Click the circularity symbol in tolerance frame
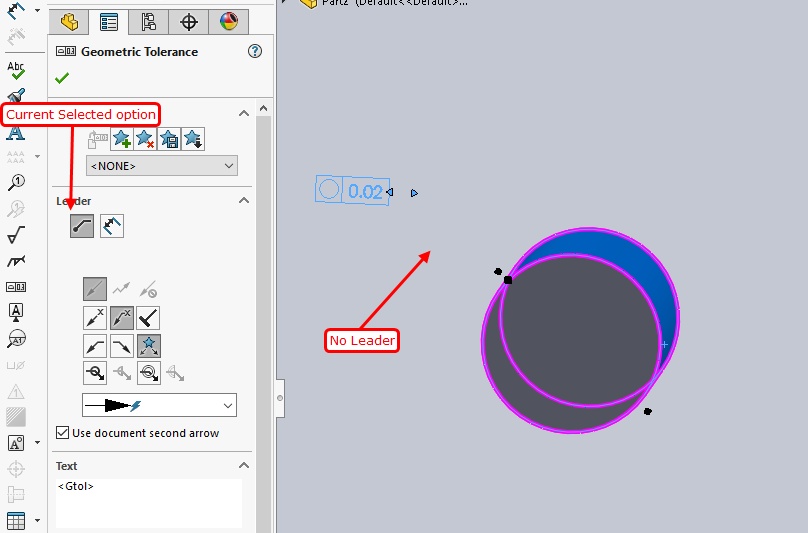The image size is (808, 533). tap(329, 189)
